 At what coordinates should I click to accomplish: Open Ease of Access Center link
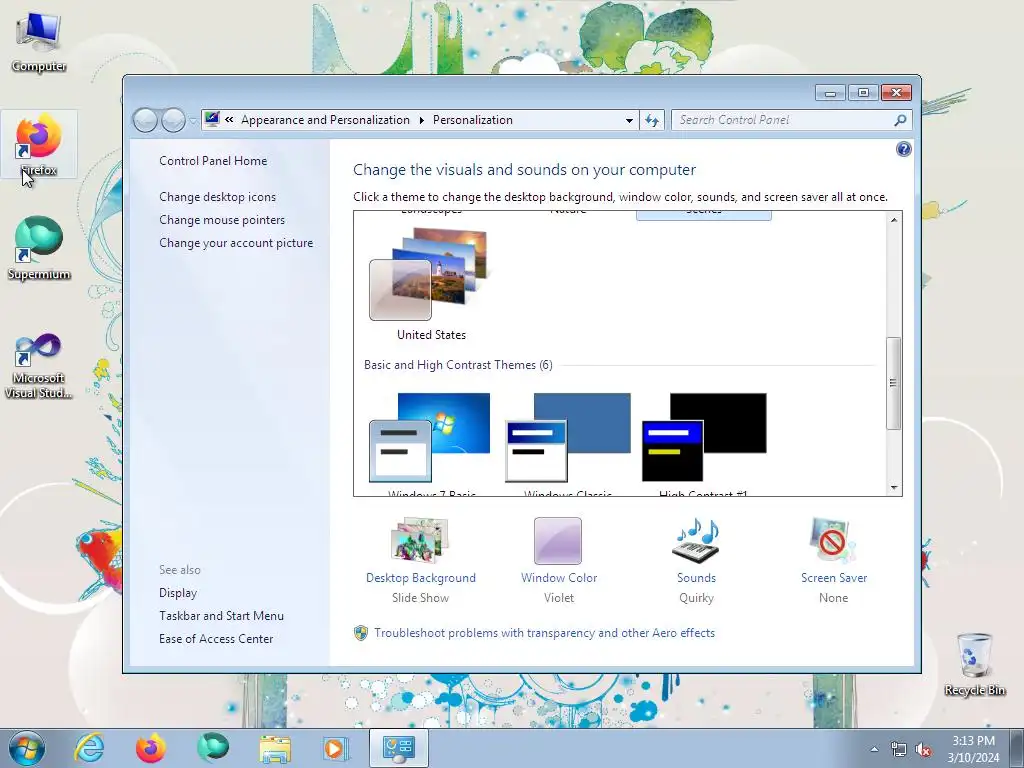coord(216,638)
